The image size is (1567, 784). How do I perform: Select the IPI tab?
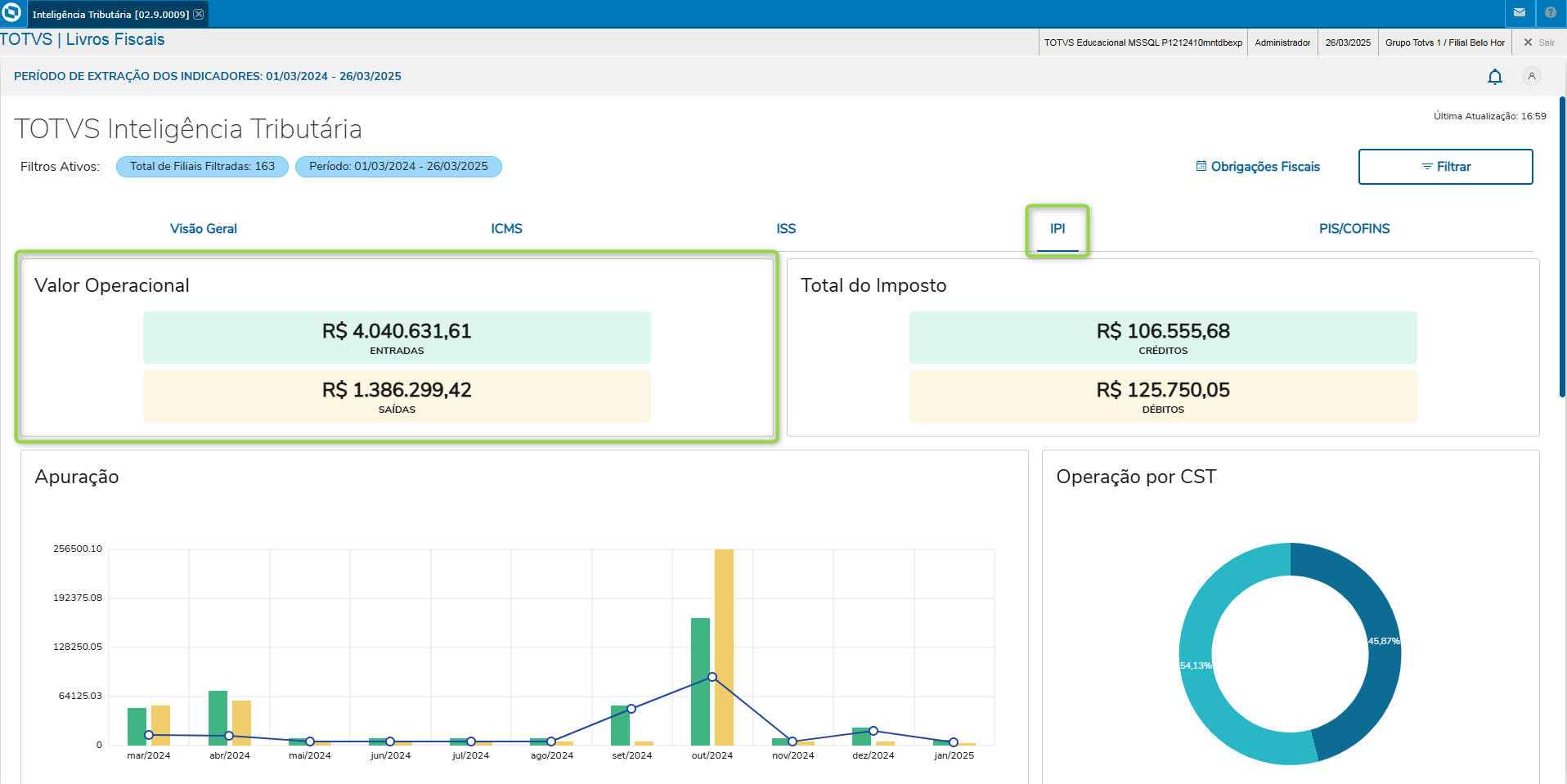pyautogui.click(x=1057, y=229)
